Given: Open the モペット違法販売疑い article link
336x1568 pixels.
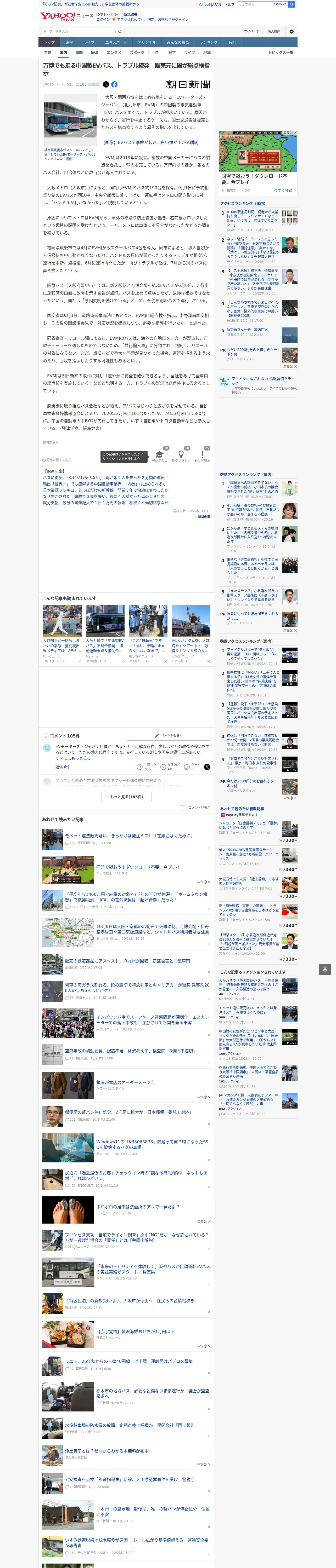Looking at the screenshot, I should point(129,836).
